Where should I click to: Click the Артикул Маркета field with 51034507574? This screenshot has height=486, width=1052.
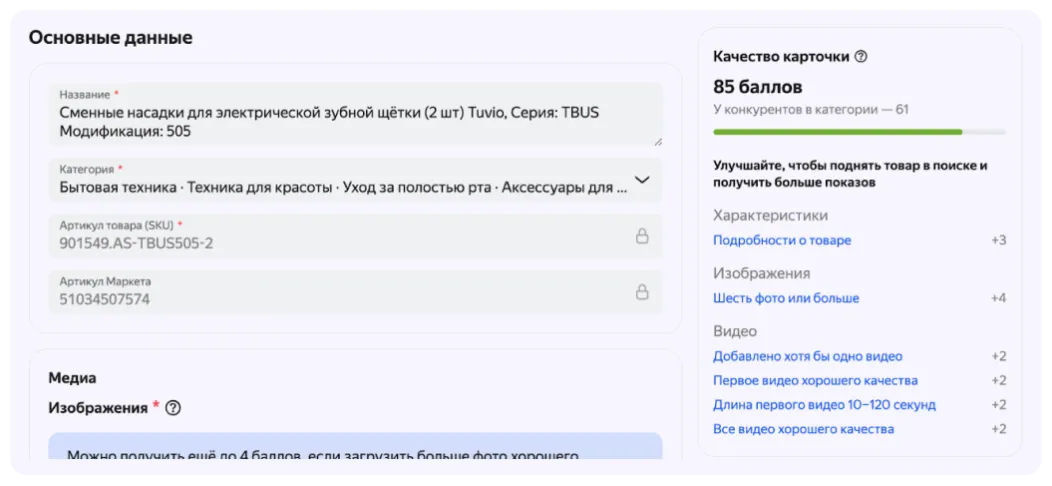pyautogui.click(x=104, y=299)
